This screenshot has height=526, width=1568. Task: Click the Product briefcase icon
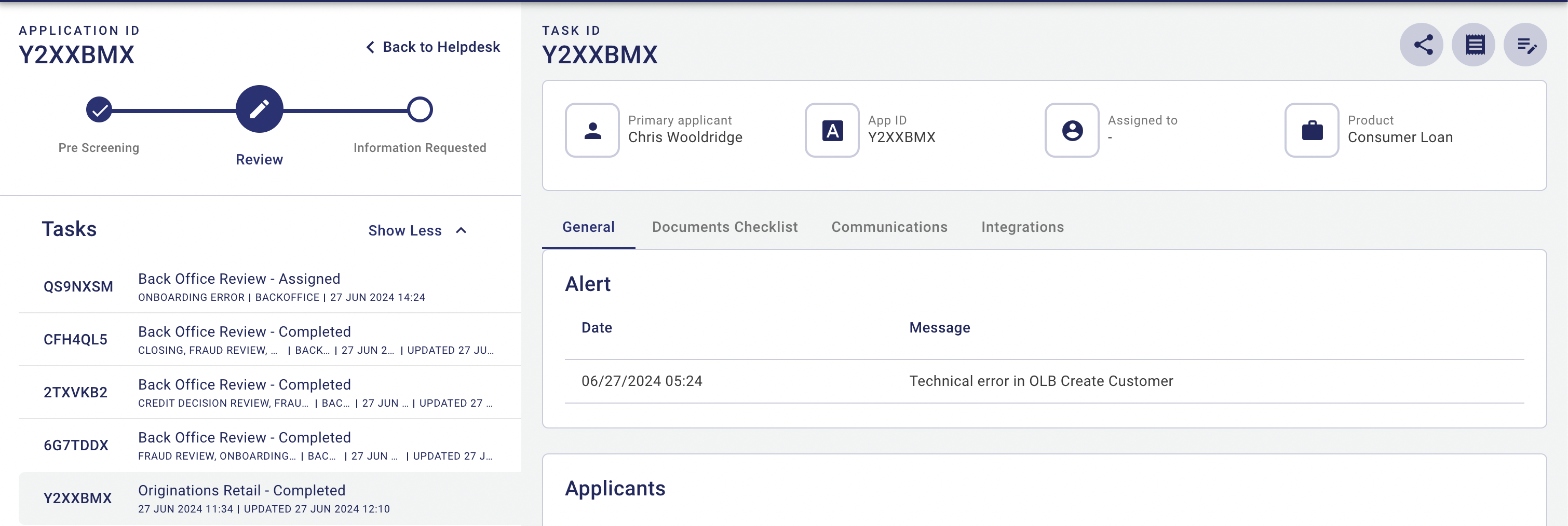(x=1312, y=130)
